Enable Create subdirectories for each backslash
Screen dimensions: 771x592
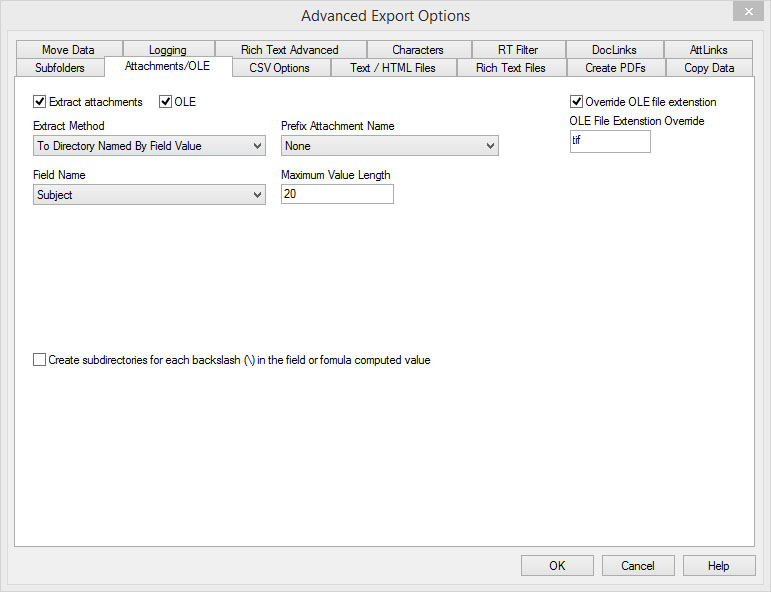coord(39,360)
